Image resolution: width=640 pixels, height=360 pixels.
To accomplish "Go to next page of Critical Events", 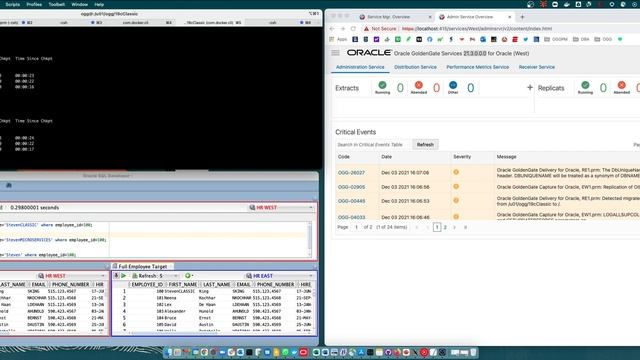I will click(x=454, y=227).
